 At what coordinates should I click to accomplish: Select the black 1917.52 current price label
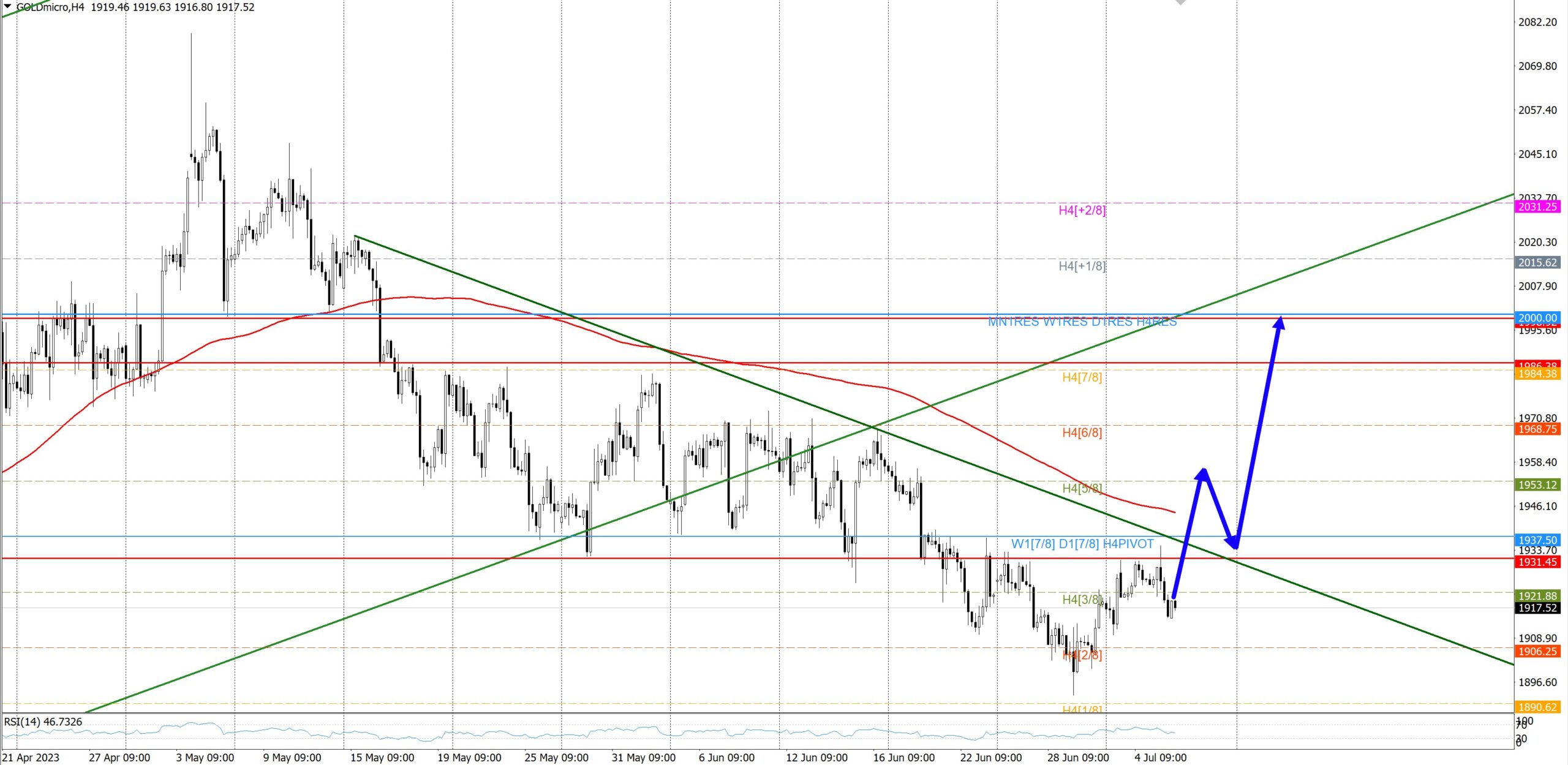click(1537, 608)
